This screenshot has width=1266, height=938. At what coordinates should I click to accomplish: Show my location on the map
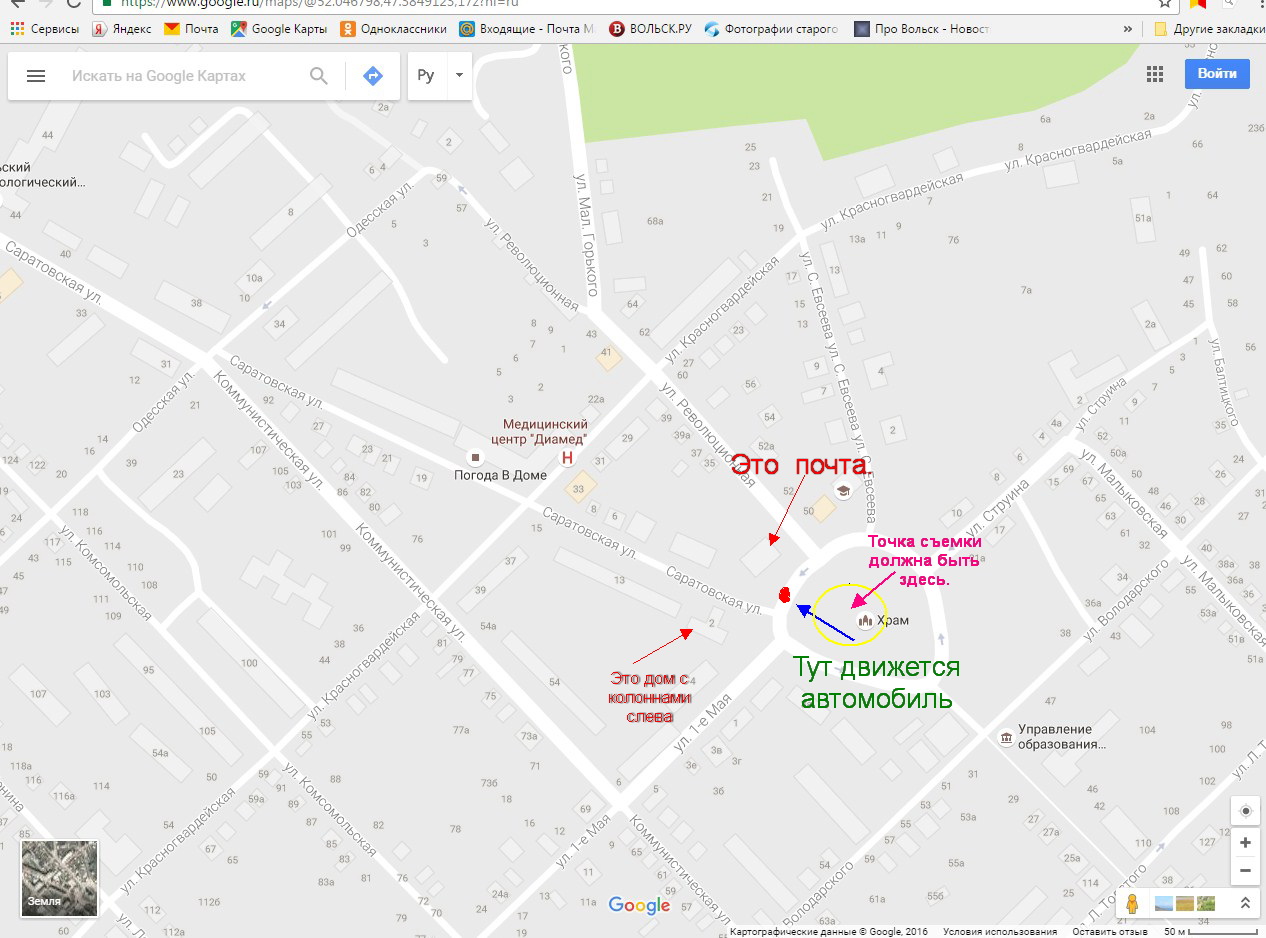pos(1245,811)
